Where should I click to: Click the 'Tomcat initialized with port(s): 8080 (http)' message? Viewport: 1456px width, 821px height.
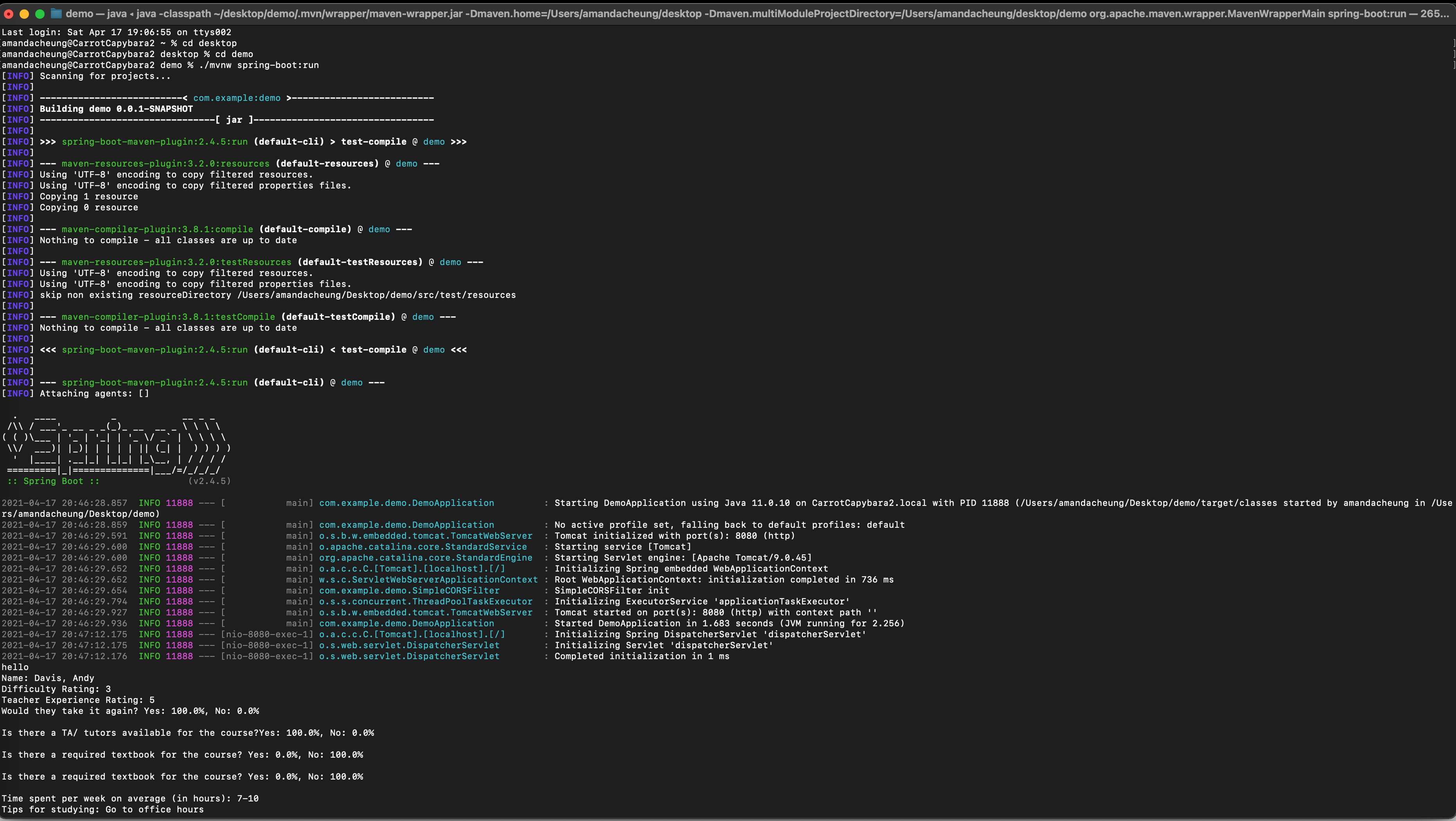click(x=674, y=536)
